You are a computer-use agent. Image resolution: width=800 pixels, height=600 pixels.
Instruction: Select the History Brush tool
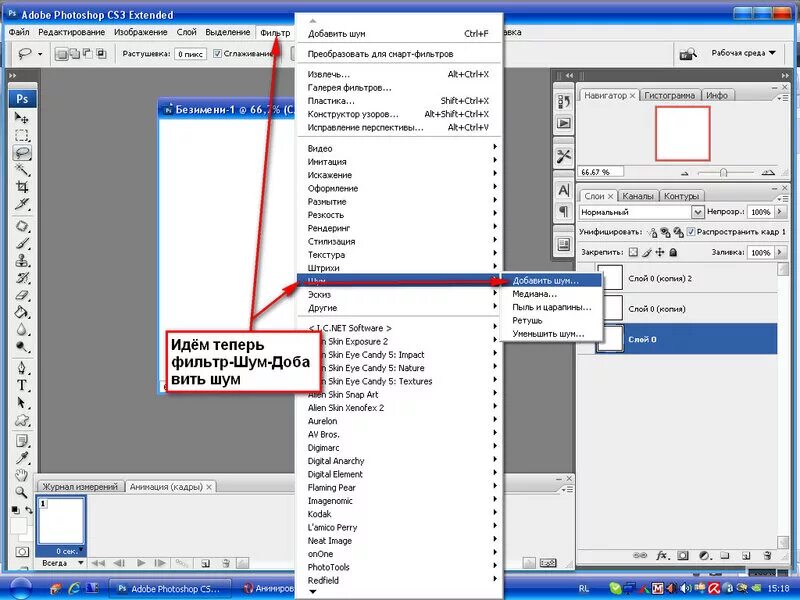pos(21,278)
